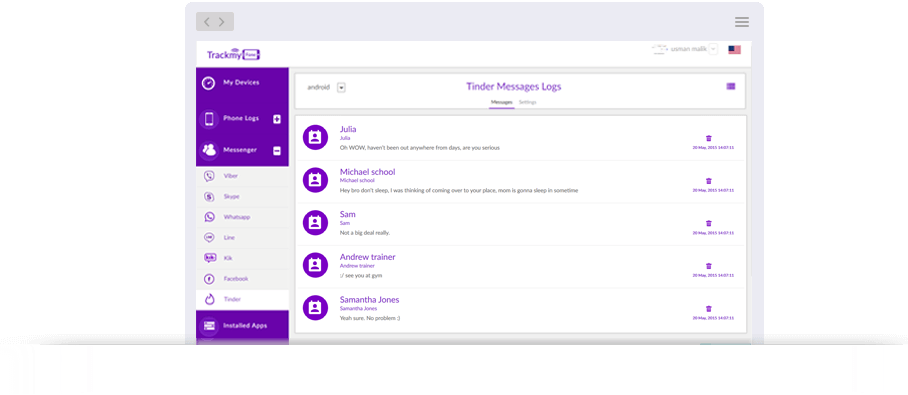Viewport: 908px width, 395px height.
Task: Click the Facebook icon
Action: coord(210,279)
